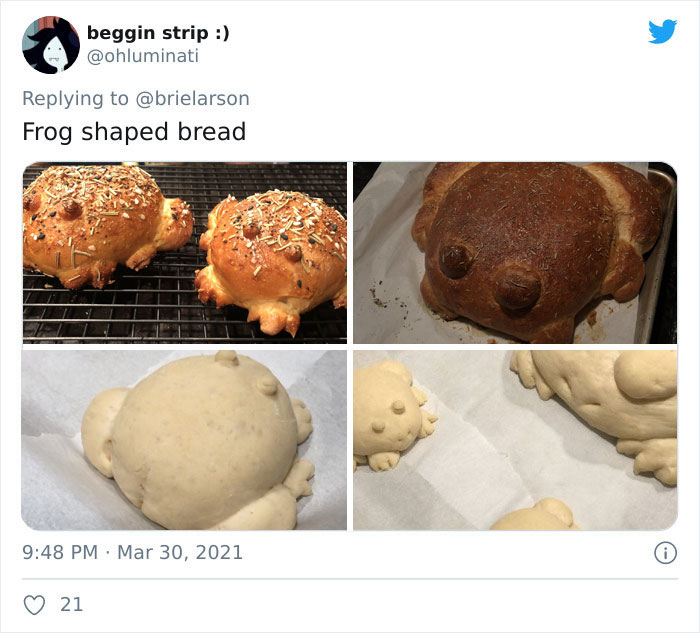Screen dimensions: 700x633
Task: View the dark baked frog bread photo
Action: click(x=515, y=253)
